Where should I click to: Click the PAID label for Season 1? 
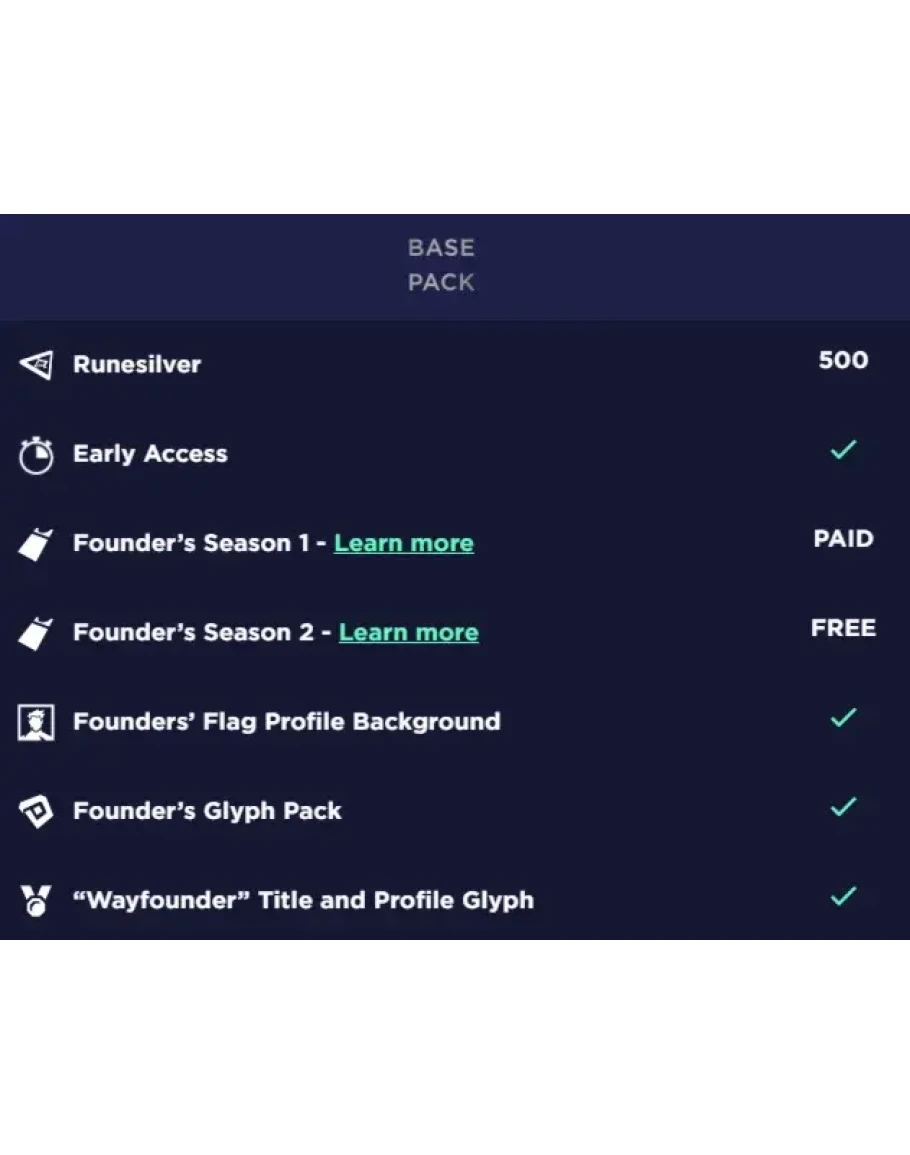click(x=843, y=539)
